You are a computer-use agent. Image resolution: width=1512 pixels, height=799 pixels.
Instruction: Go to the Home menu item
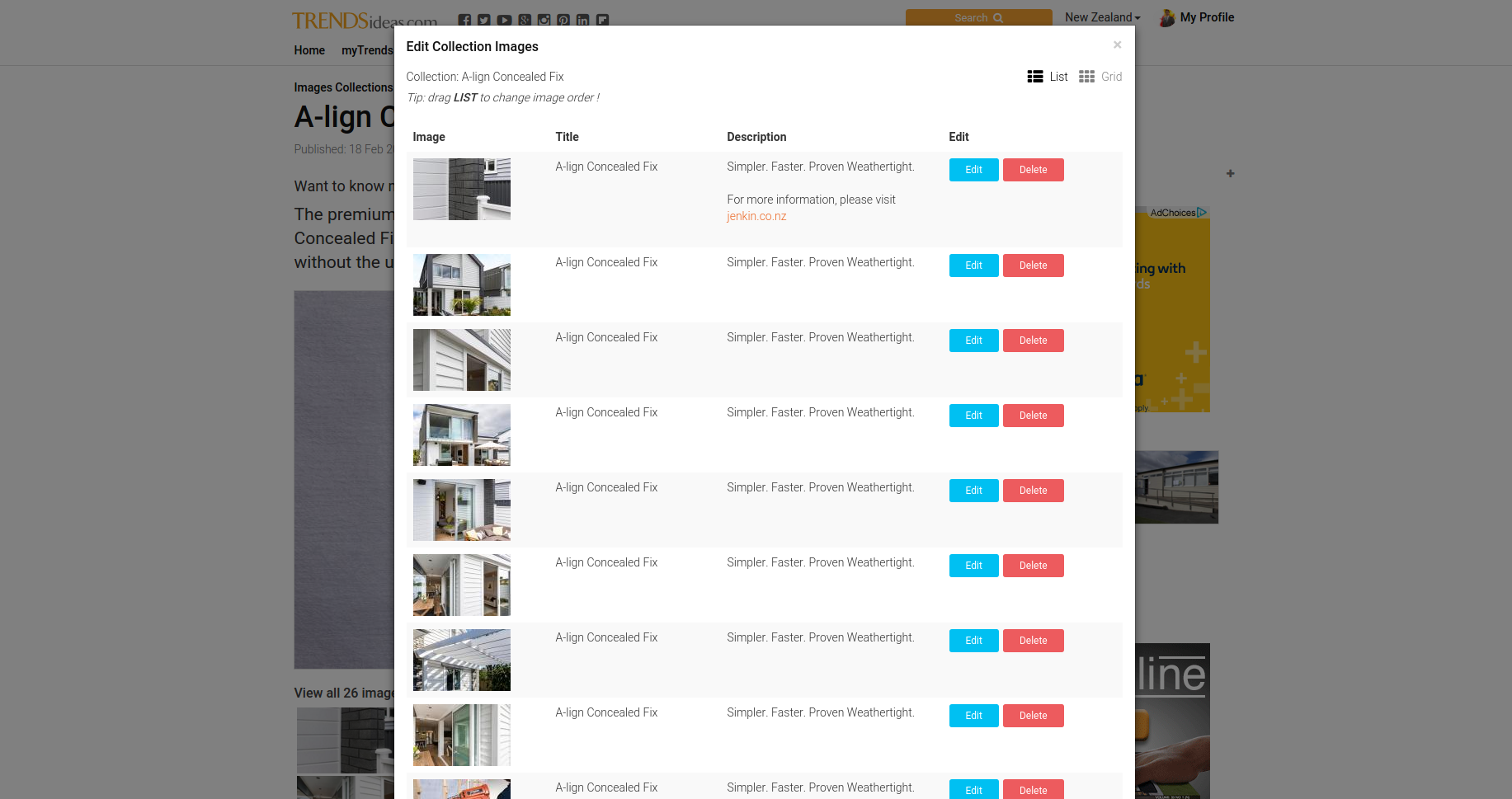(x=309, y=50)
